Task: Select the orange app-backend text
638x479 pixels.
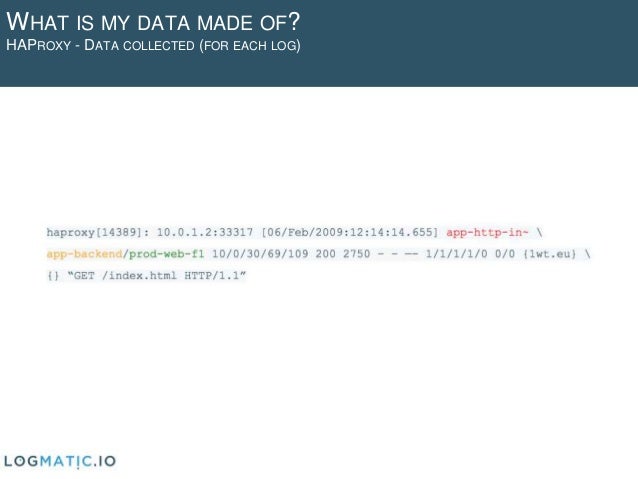Action: [x=84, y=254]
